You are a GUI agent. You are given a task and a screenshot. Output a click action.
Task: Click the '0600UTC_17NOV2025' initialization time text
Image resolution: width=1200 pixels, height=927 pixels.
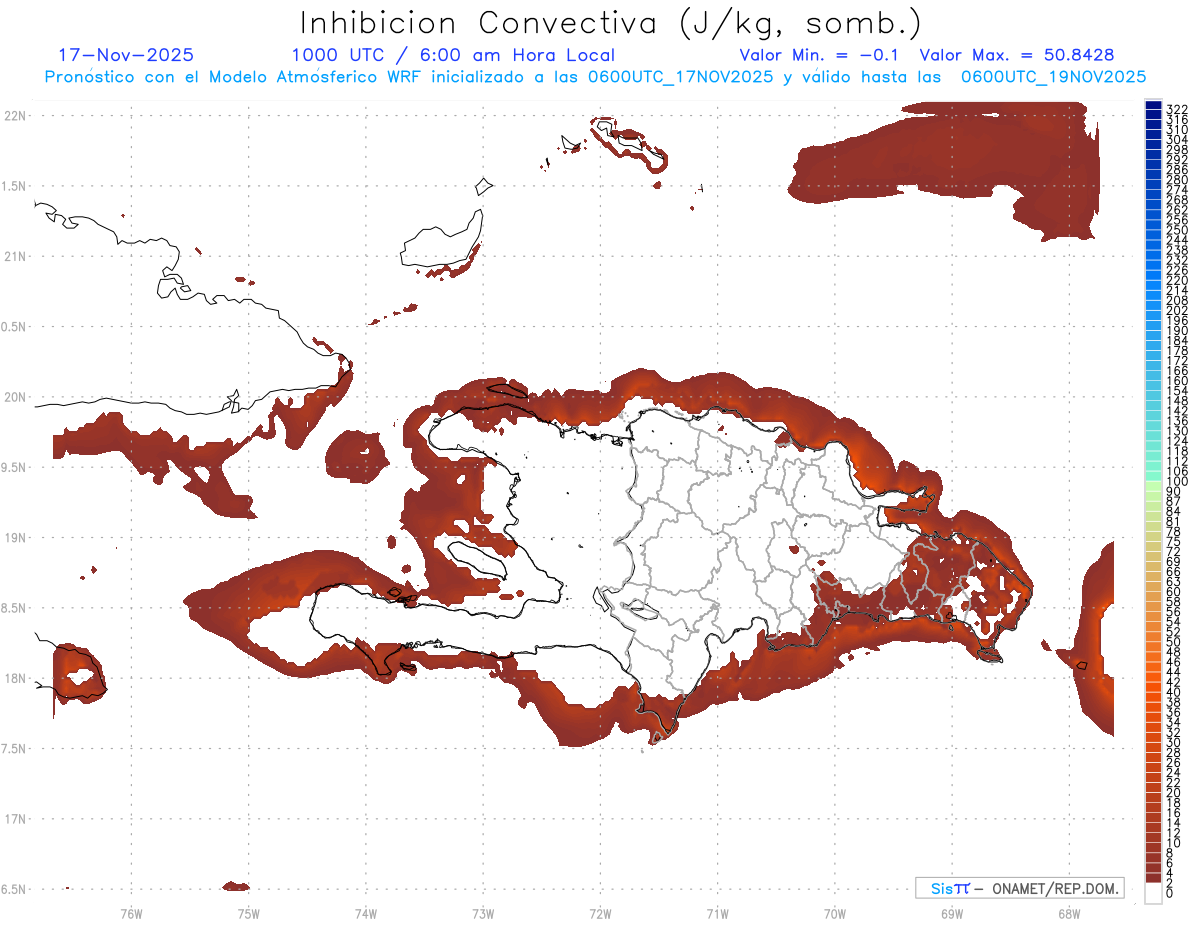coord(679,77)
